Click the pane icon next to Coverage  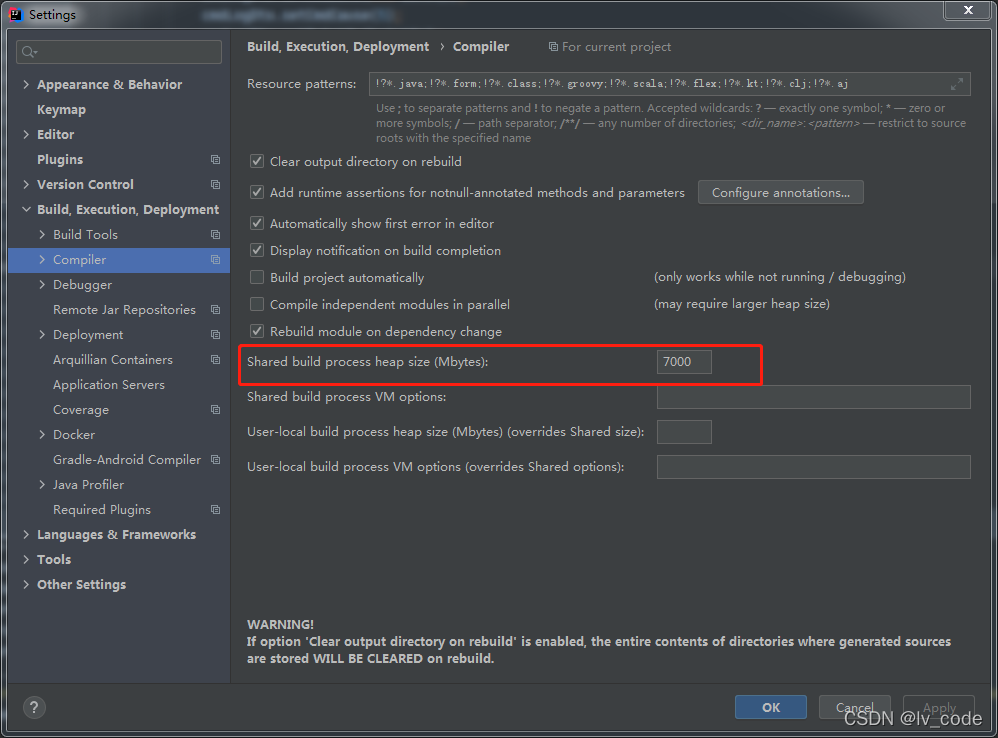click(x=214, y=409)
